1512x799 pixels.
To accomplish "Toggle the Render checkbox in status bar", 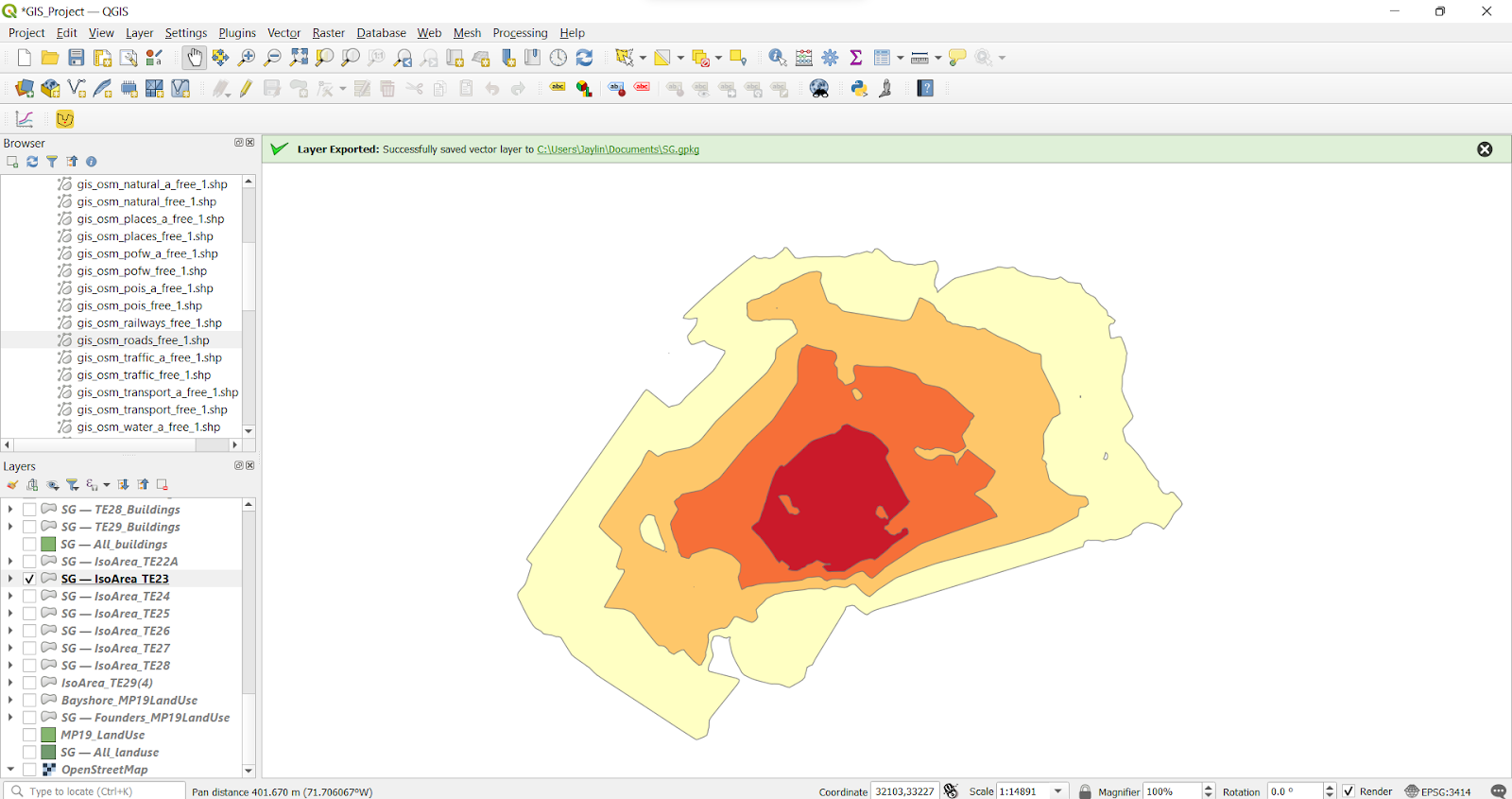I will tap(1349, 791).
